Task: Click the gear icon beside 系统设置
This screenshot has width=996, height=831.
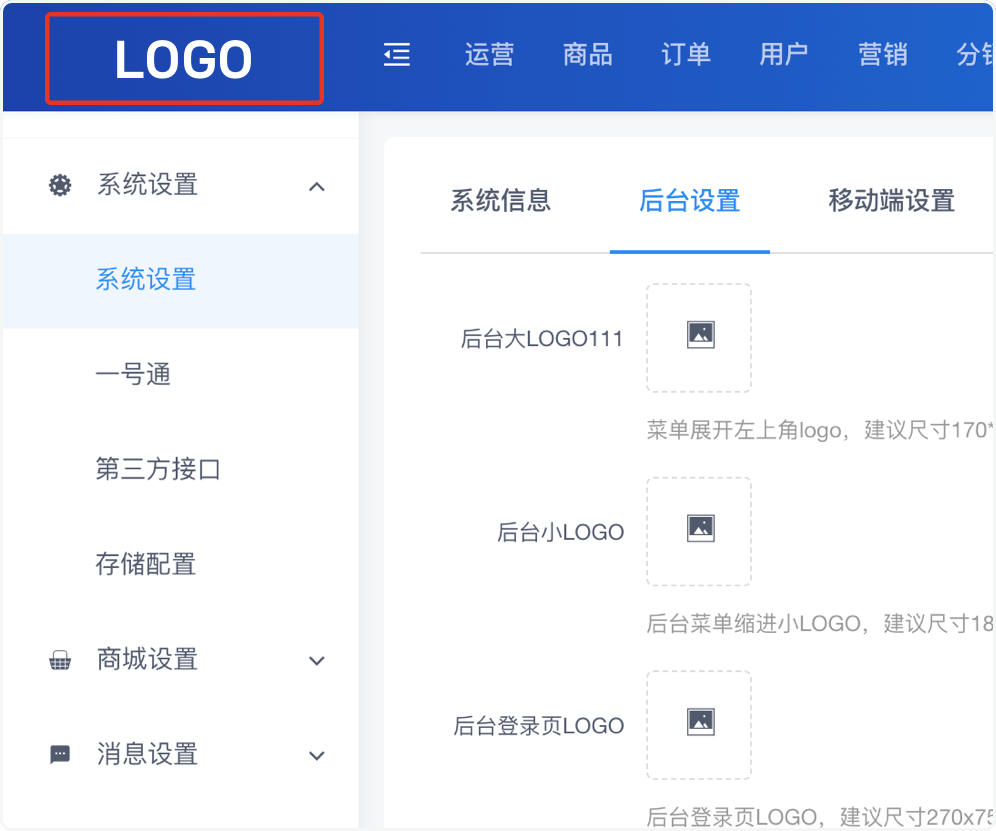Action: point(60,185)
